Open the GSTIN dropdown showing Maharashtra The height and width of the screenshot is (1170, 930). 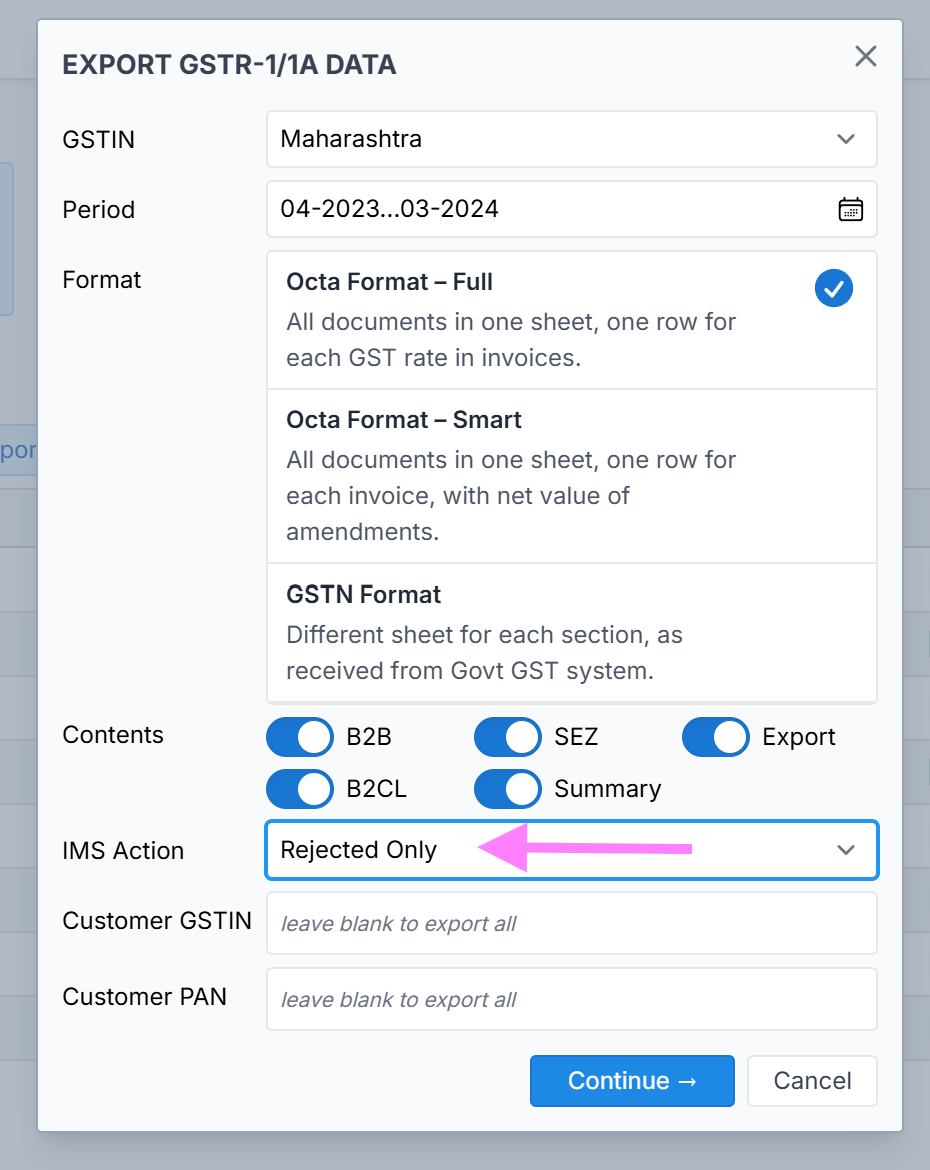(x=570, y=139)
